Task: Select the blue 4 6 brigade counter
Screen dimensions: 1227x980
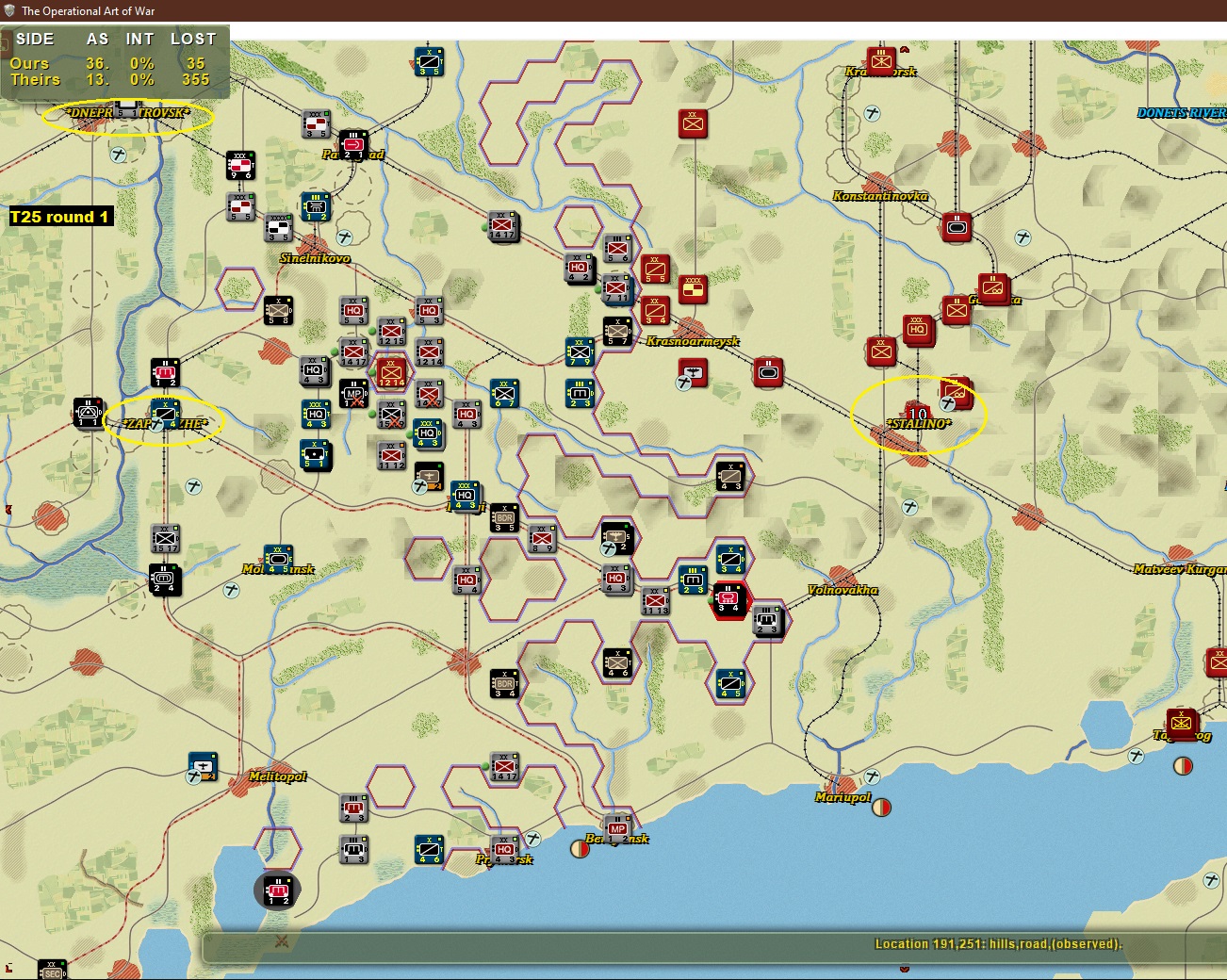Action: pyautogui.click(x=429, y=849)
